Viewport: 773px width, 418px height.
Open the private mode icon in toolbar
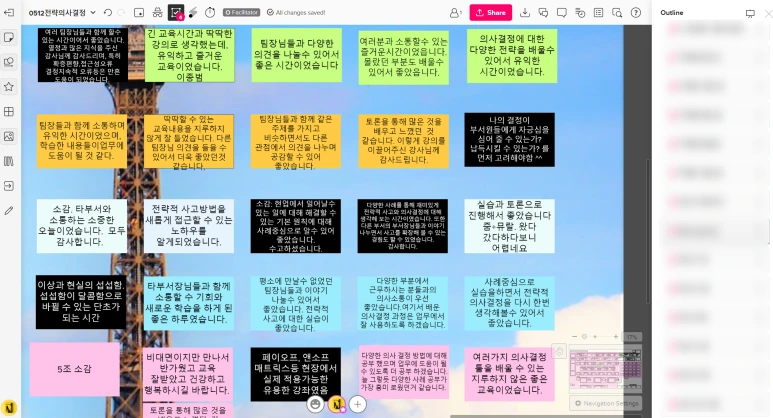157,13
